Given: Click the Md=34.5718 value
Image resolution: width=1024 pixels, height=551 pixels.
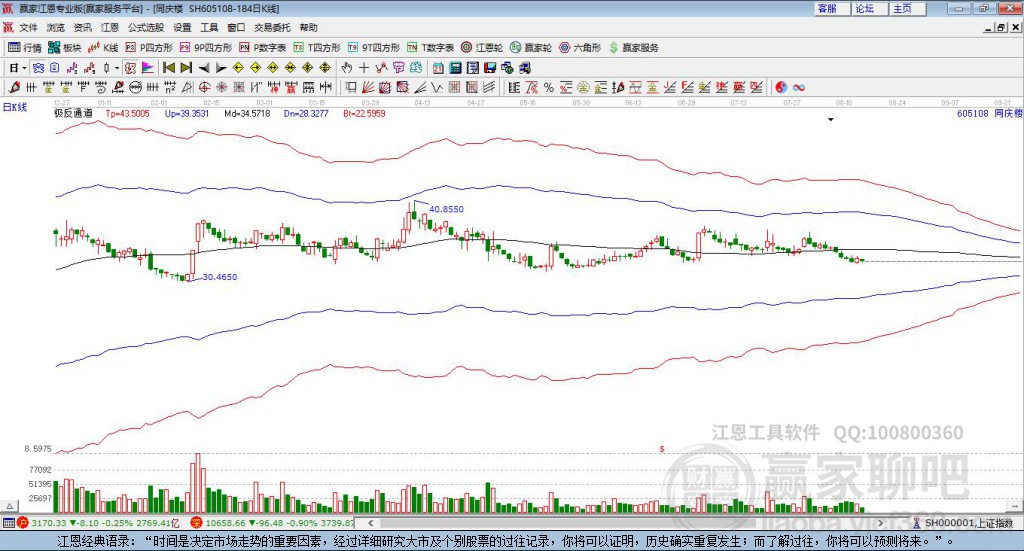Looking at the screenshot, I should pyautogui.click(x=247, y=114).
